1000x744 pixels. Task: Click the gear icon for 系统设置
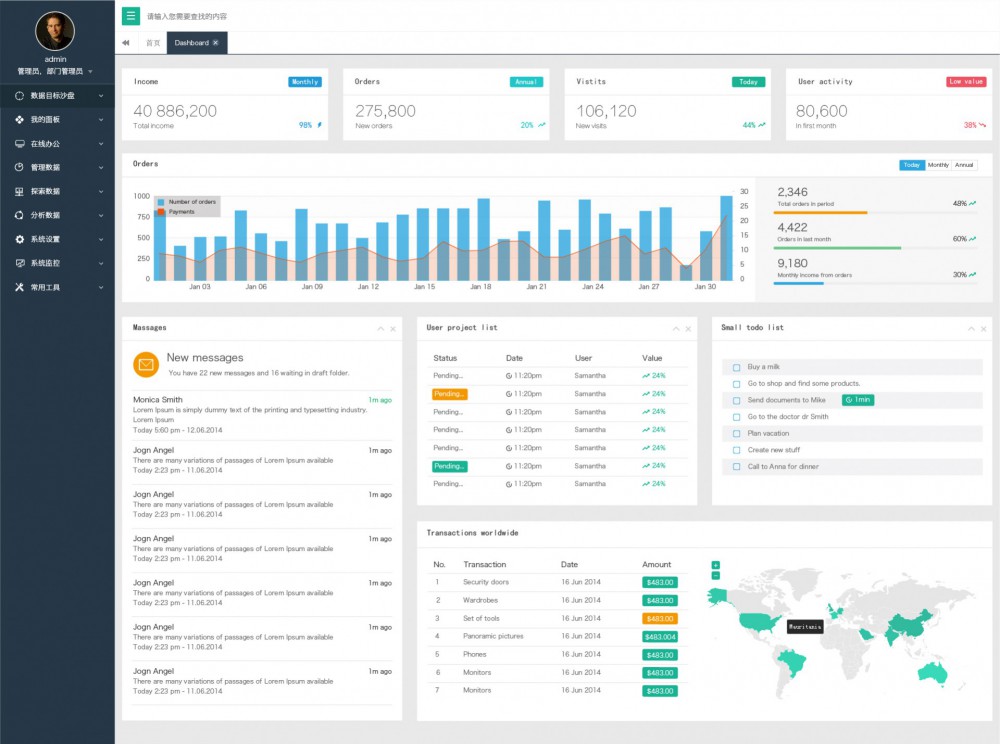tap(20, 239)
